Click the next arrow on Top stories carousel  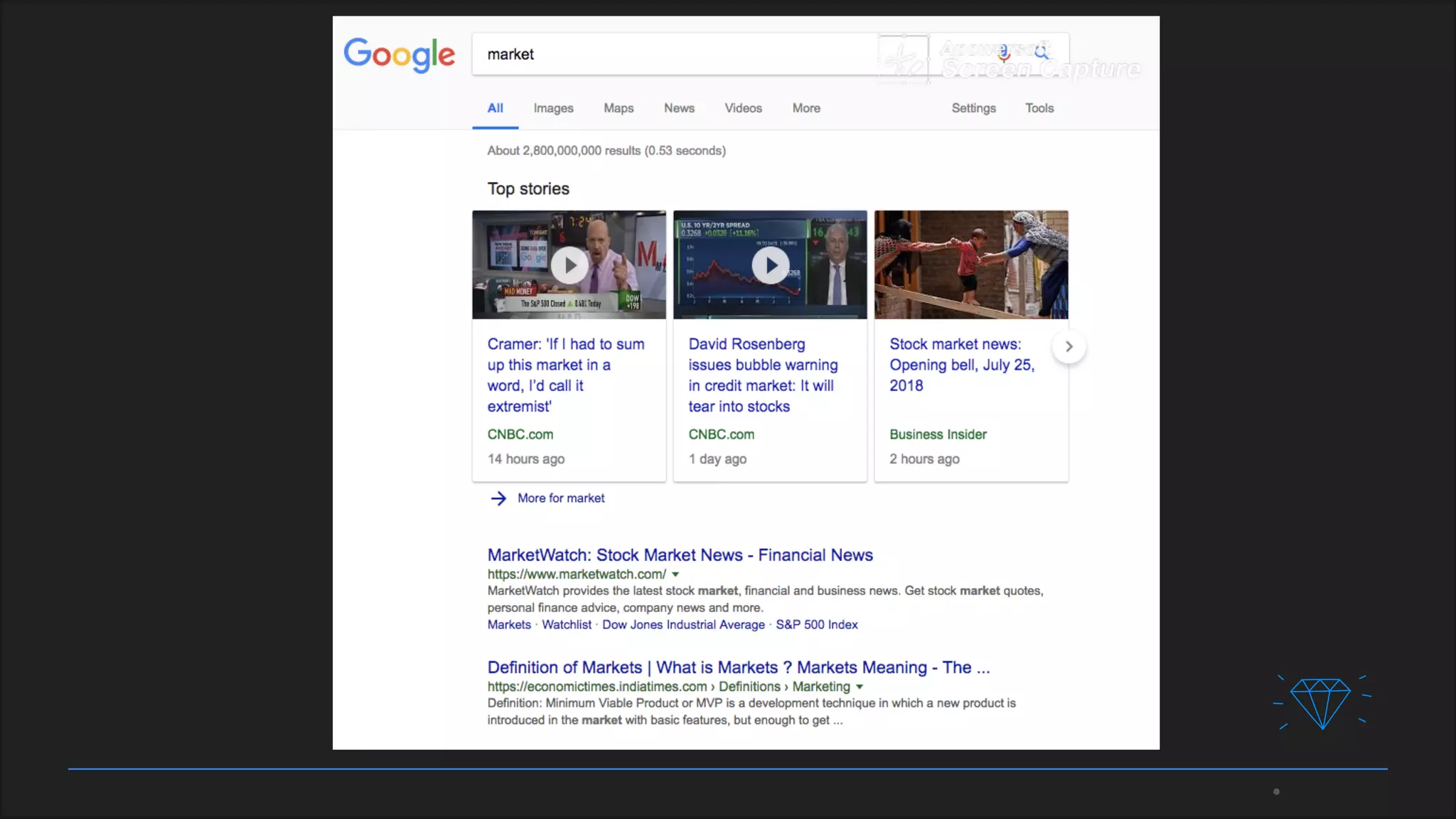point(1069,347)
